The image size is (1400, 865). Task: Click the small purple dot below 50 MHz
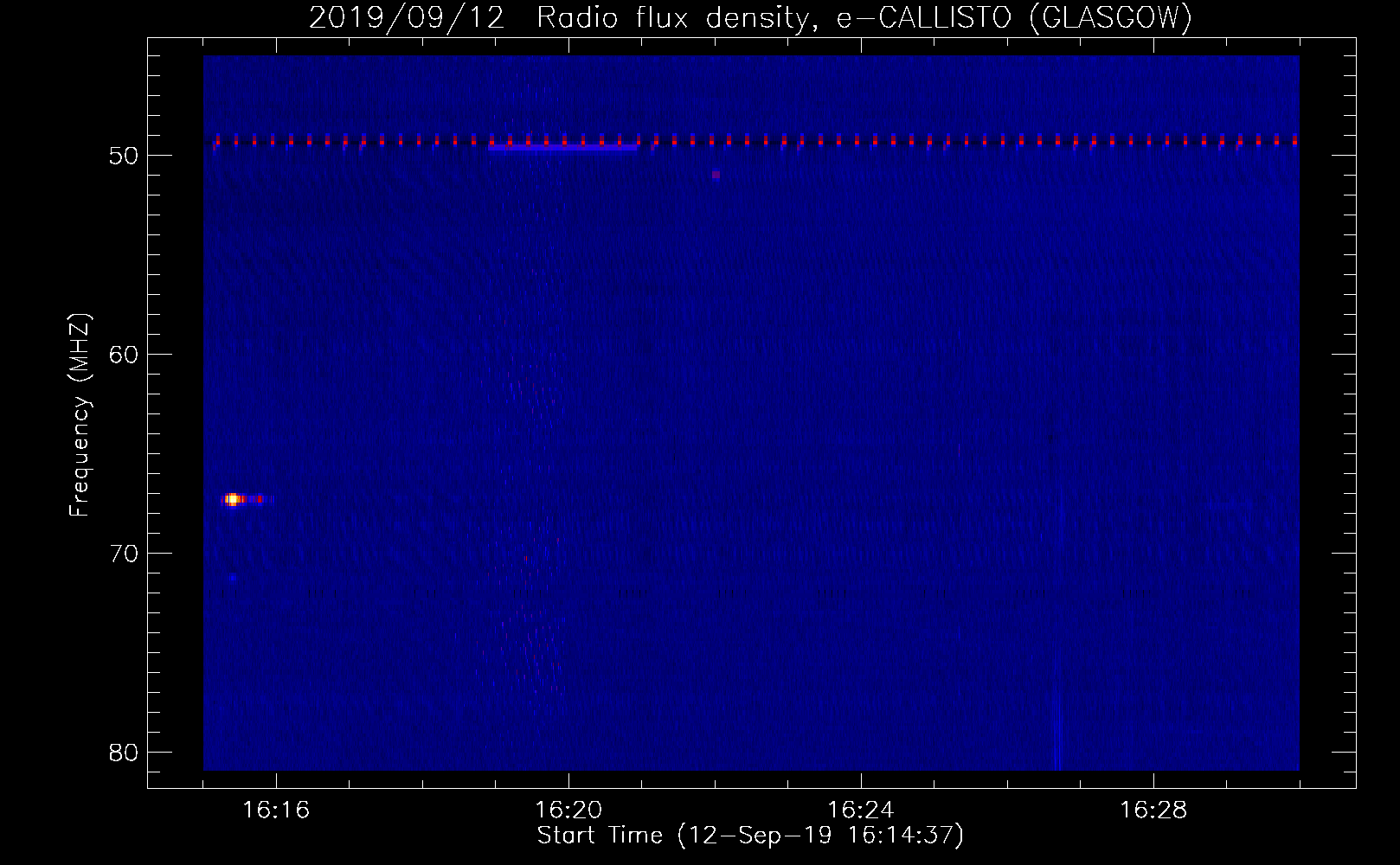click(x=716, y=175)
